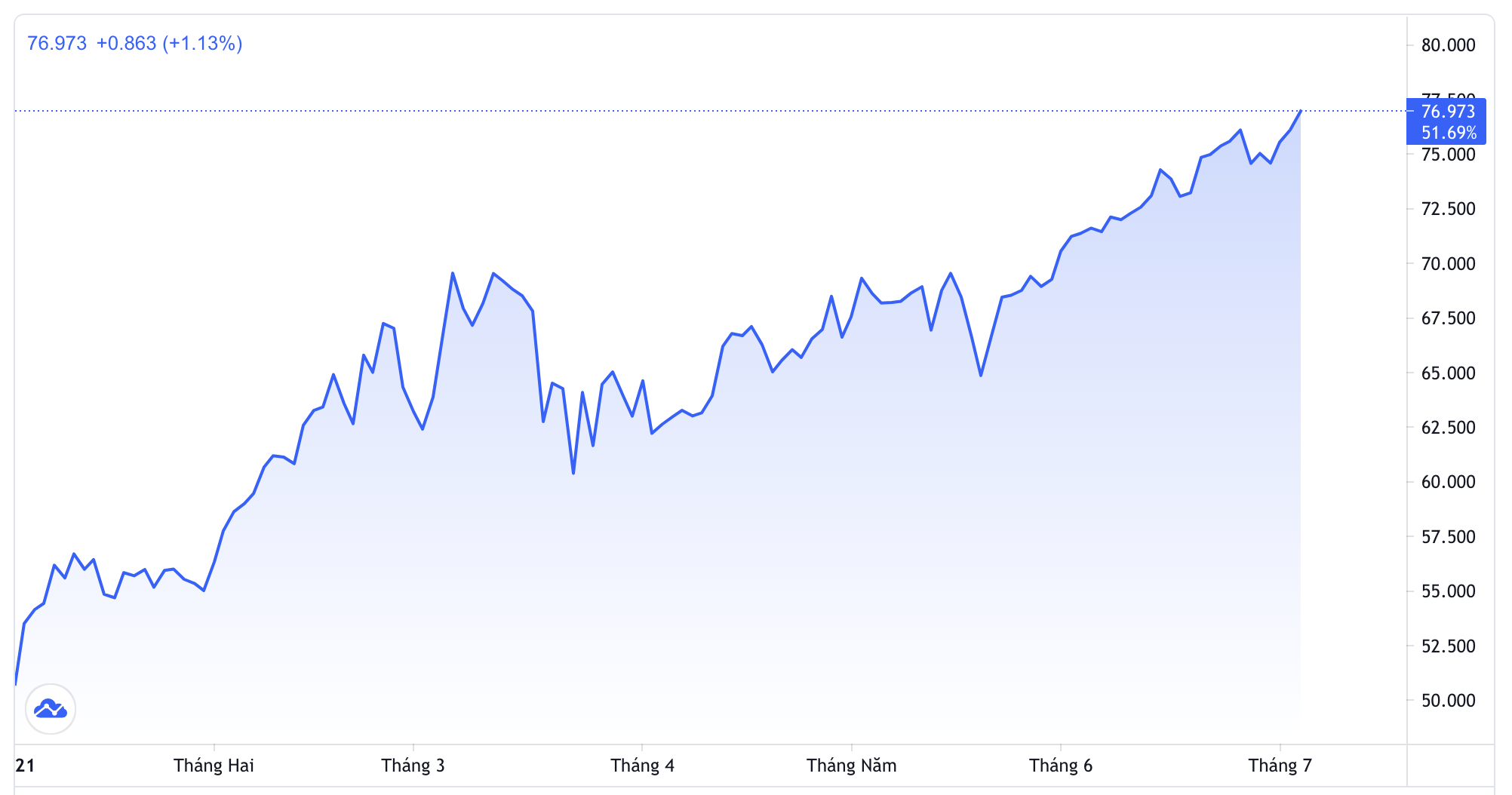Click the 55.000 level on the price axis
This screenshot has width=1512, height=795.
point(1448,591)
